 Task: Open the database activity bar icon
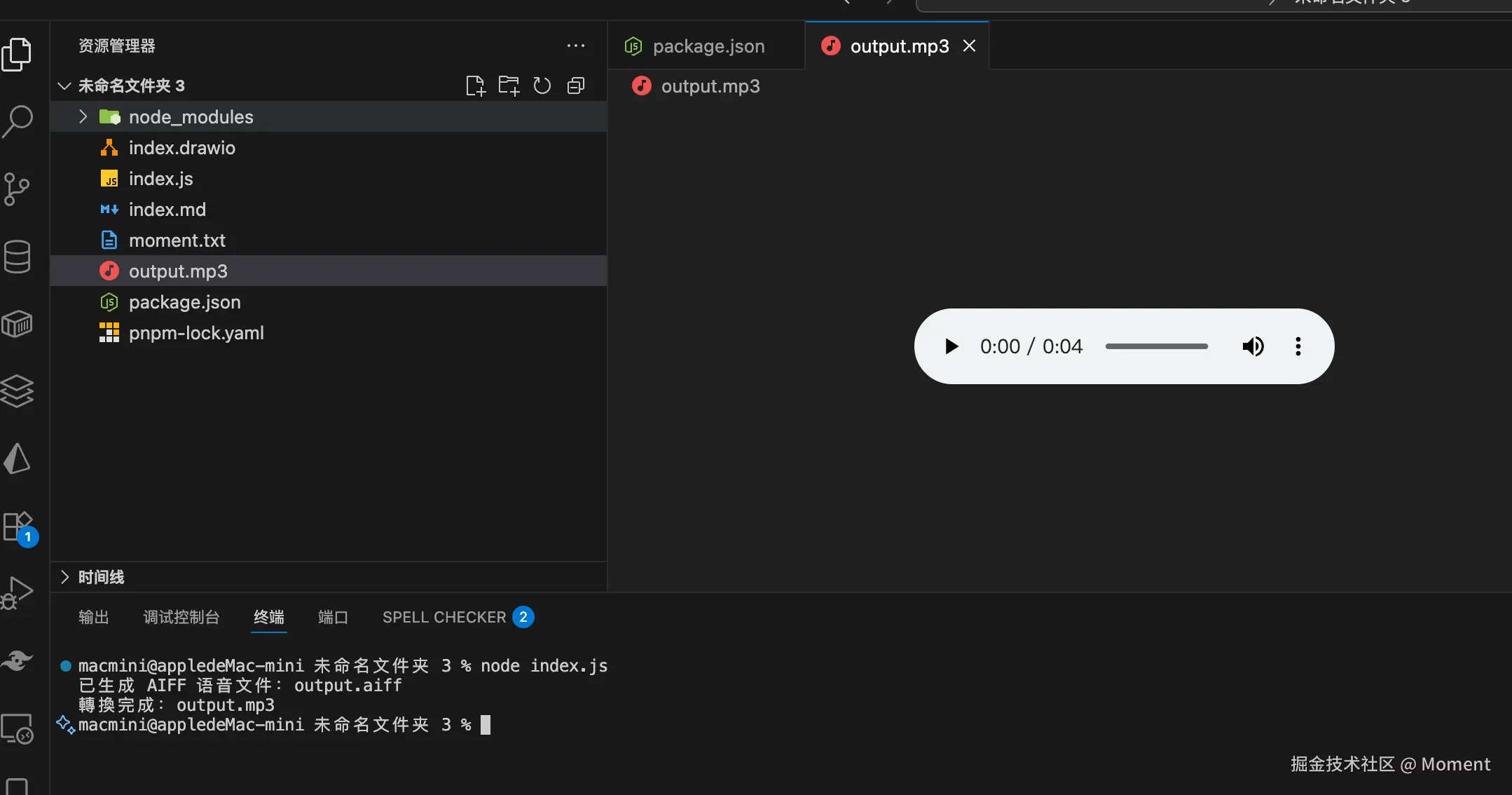point(18,257)
